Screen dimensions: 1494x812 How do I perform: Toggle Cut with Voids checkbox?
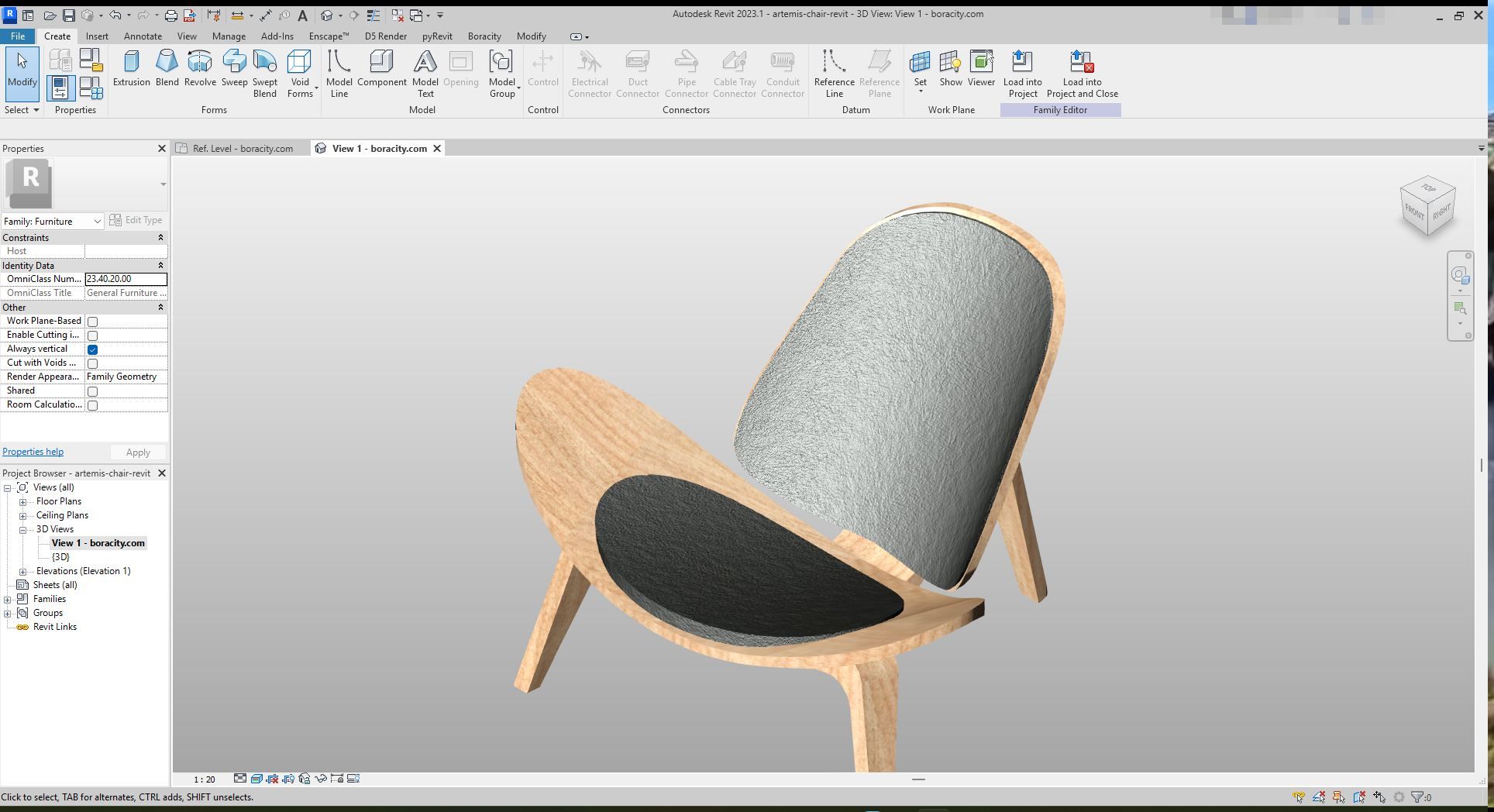click(x=92, y=363)
